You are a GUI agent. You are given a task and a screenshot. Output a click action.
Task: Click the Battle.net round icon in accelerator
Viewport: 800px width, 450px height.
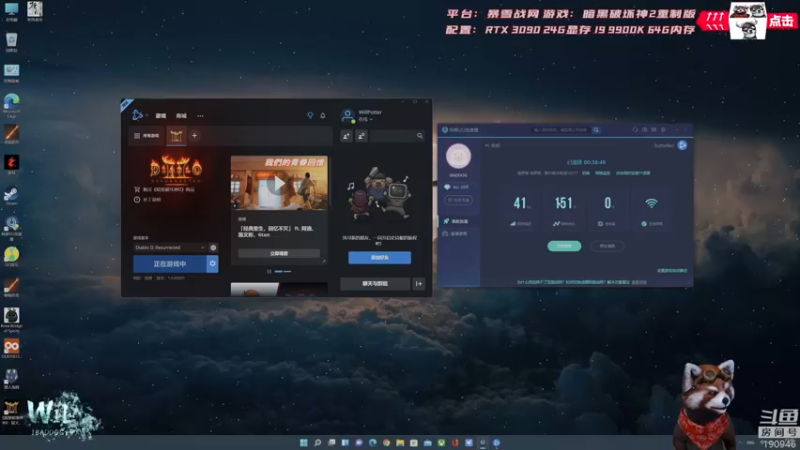click(x=682, y=145)
